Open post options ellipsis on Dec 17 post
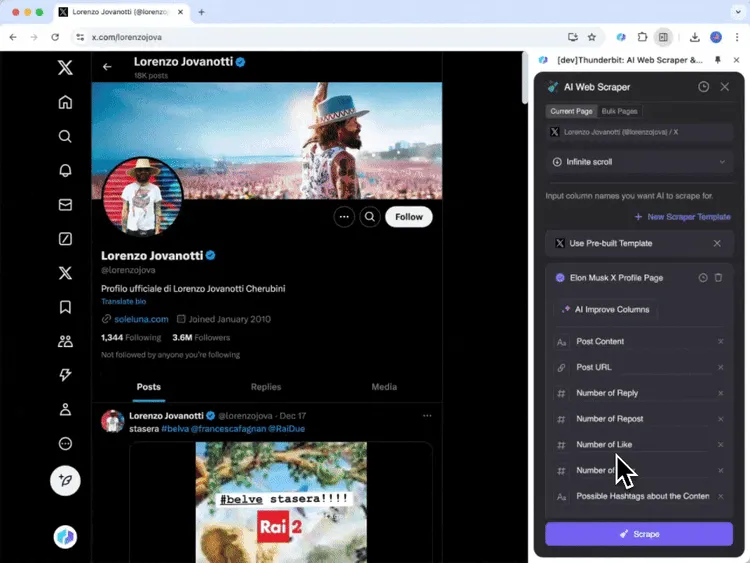The height and width of the screenshot is (563, 750). coord(427,416)
